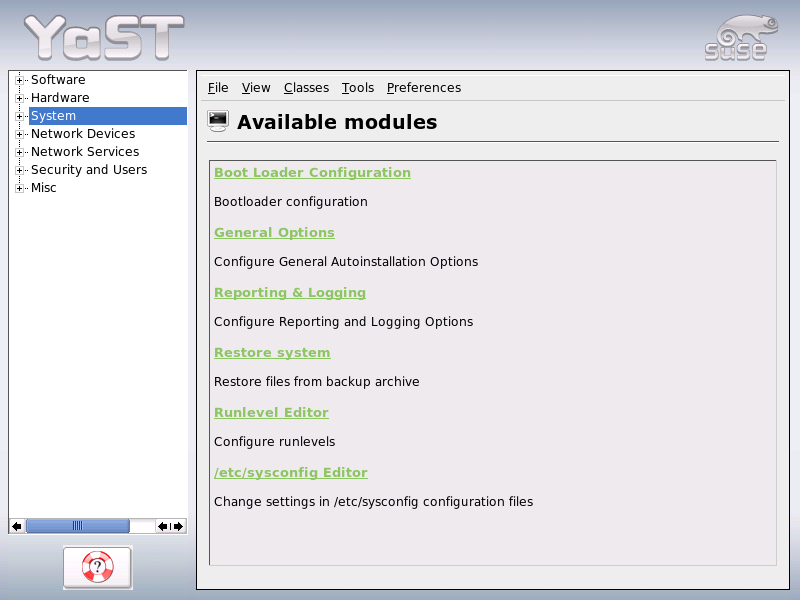Click Change settings in /etc/sysconfig description
This screenshot has height=600, width=800.
tap(373, 502)
